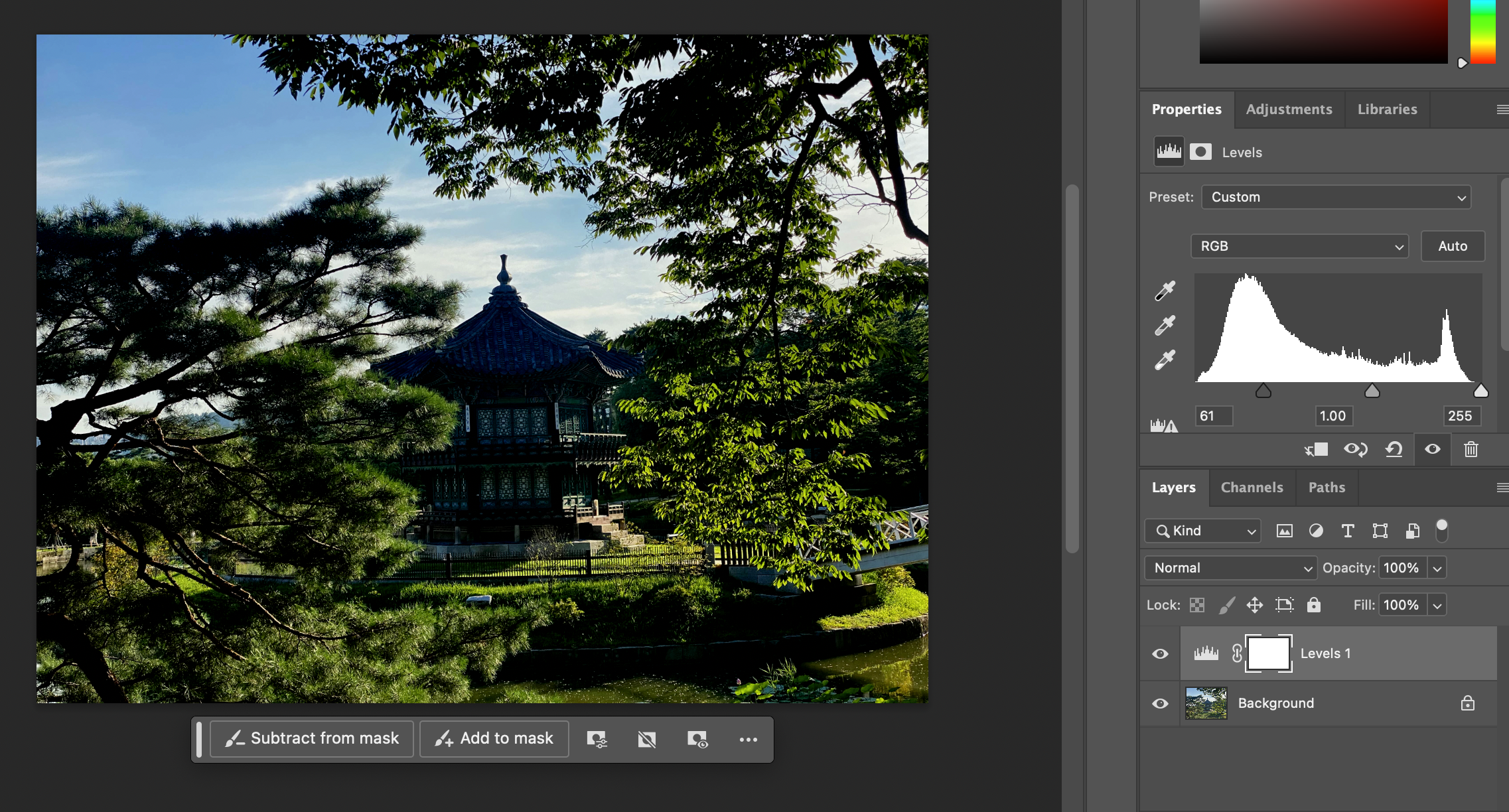The height and width of the screenshot is (812, 1509).
Task: Hide the Background layer
Action: tap(1160, 703)
